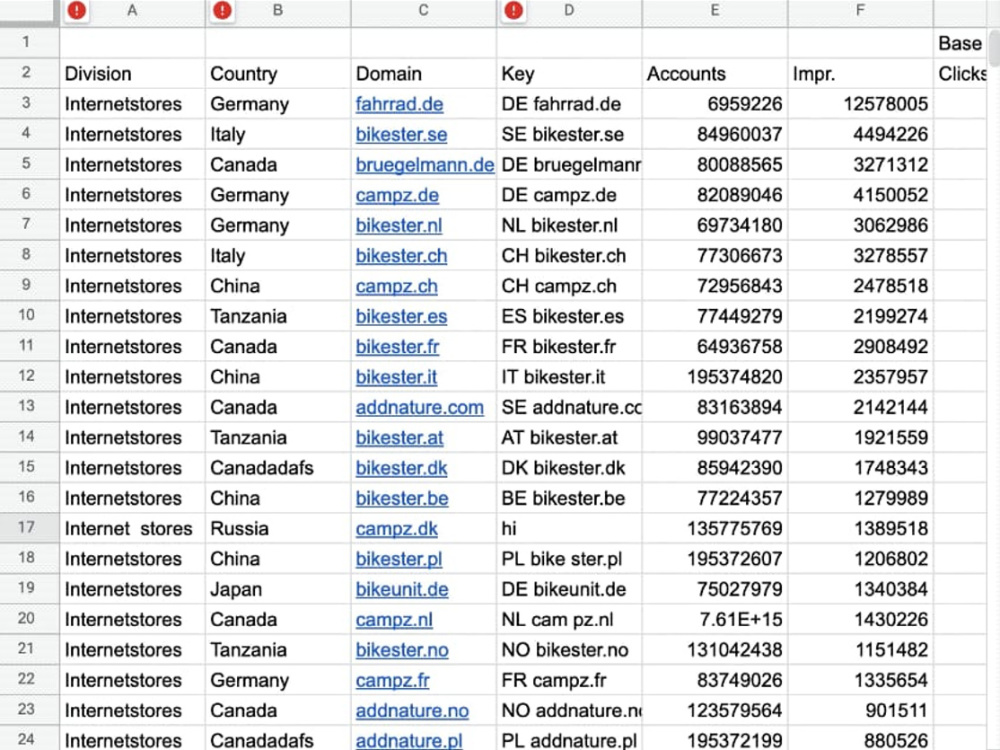The height and width of the screenshot is (750, 1000).
Task: Select the Division header cell
Action: [133, 73]
